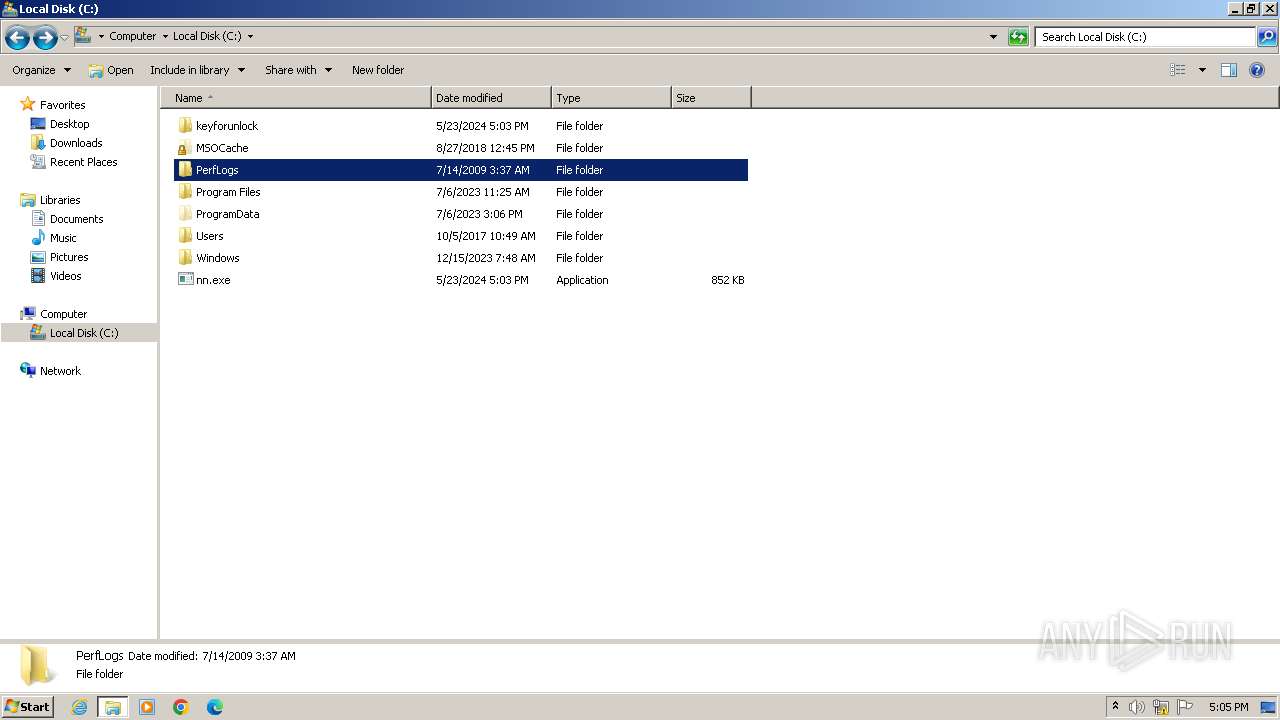Open the Action Center flag icon
The height and width of the screenshot is (720, 1280).
pyautogui.click(x=1185, y=707)
